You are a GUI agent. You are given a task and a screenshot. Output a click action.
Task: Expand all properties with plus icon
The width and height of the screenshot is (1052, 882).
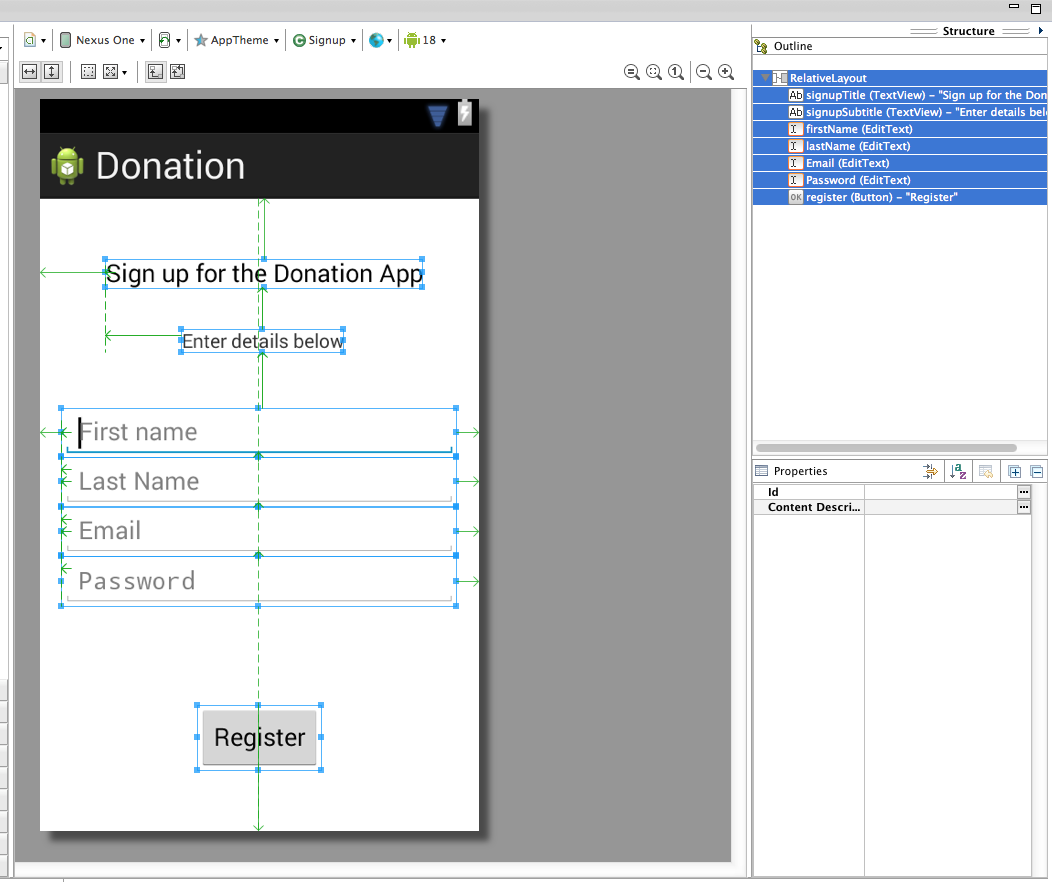pos(1014,472)
